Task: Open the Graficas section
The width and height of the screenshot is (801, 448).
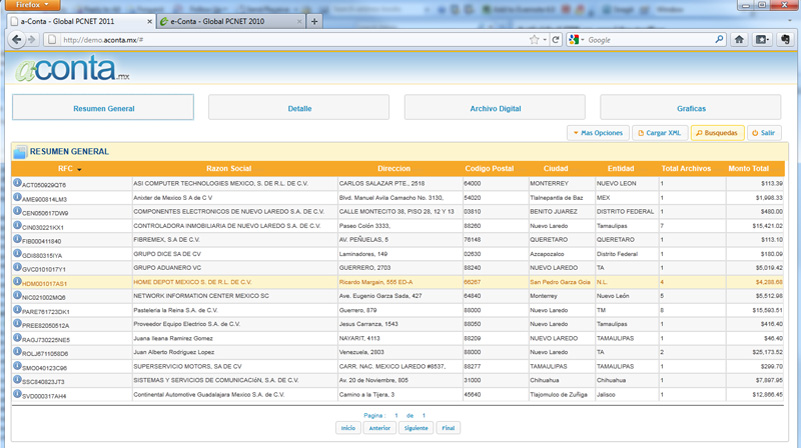Action: coord(691,107)
